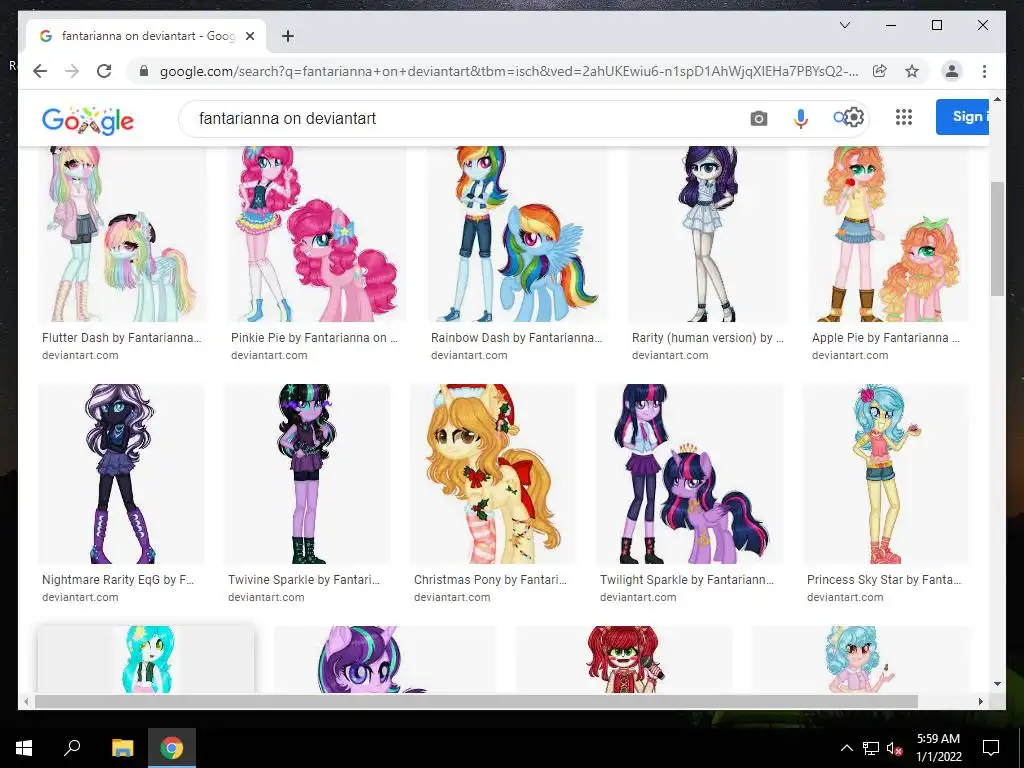Image resolution: width=1024 pixels, height=768 pixels.
Task: Show hidden system tray icons
Action: [x=846, y=748]
